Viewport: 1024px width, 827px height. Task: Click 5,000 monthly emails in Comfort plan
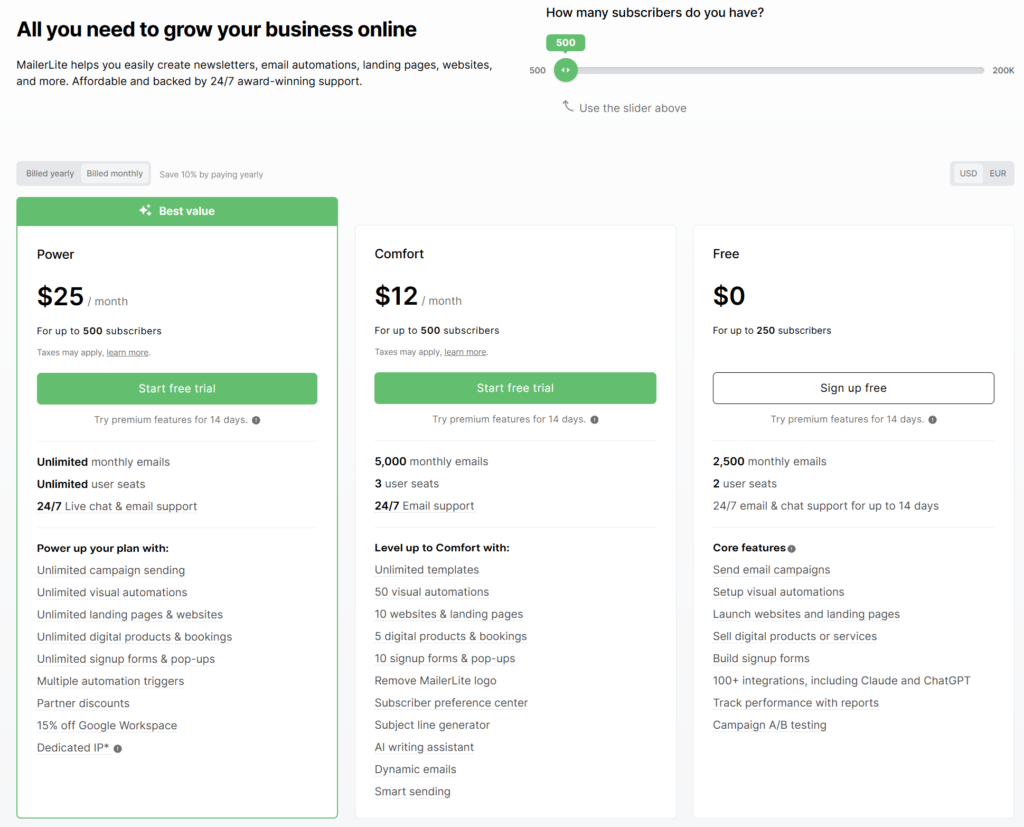(431, 461)
